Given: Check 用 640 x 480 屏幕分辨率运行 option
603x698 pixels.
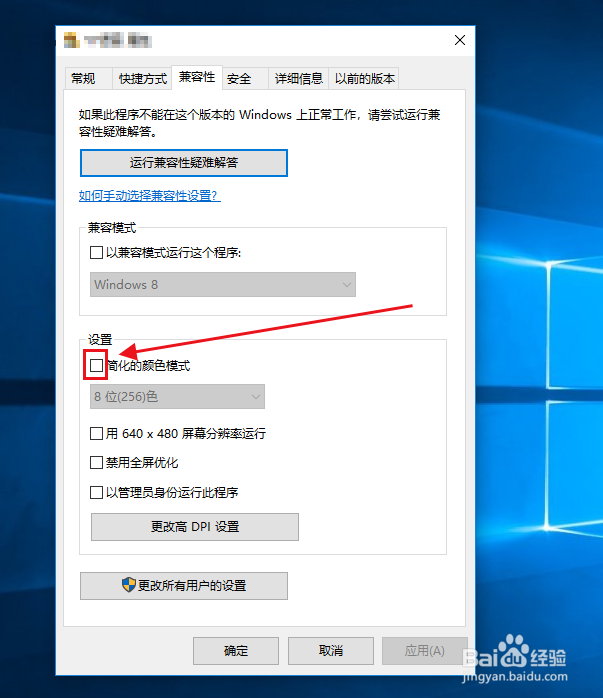Looking at the screenshot, I should (96, 433).
